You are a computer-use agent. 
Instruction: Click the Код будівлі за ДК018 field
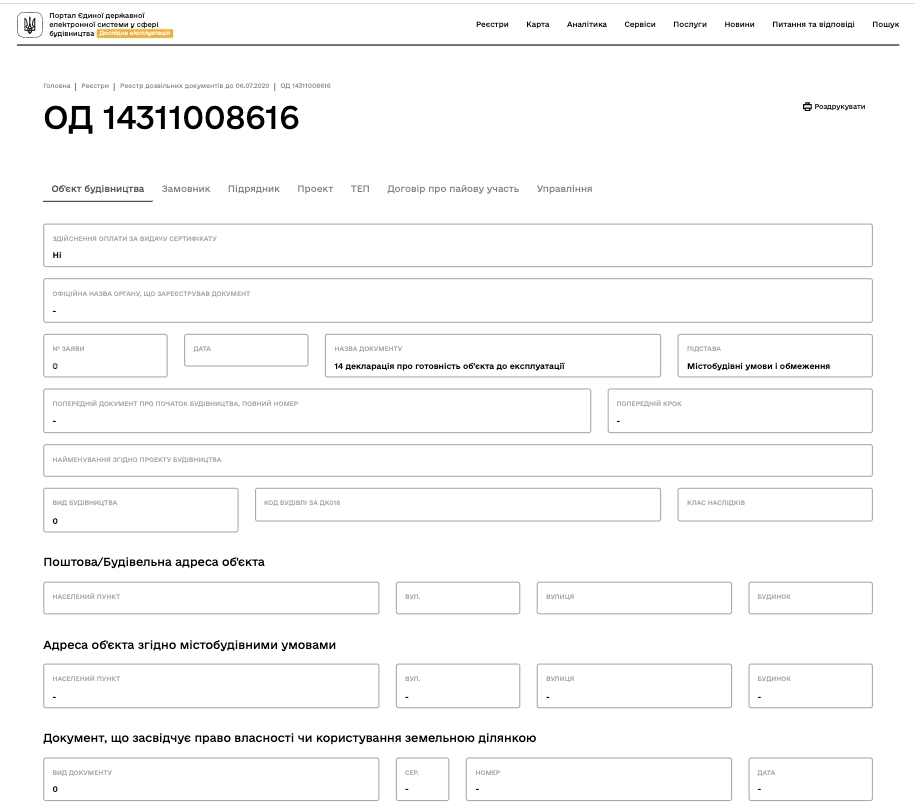pos(458,504)
